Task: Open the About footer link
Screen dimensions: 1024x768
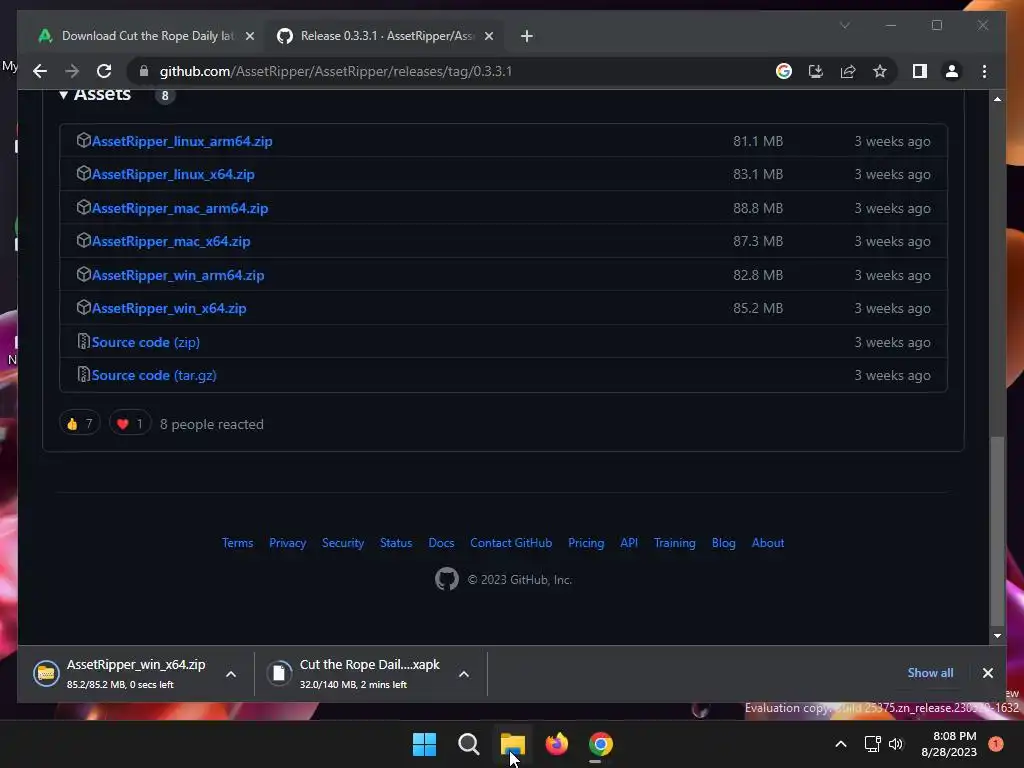Action: tap(768, 543)
